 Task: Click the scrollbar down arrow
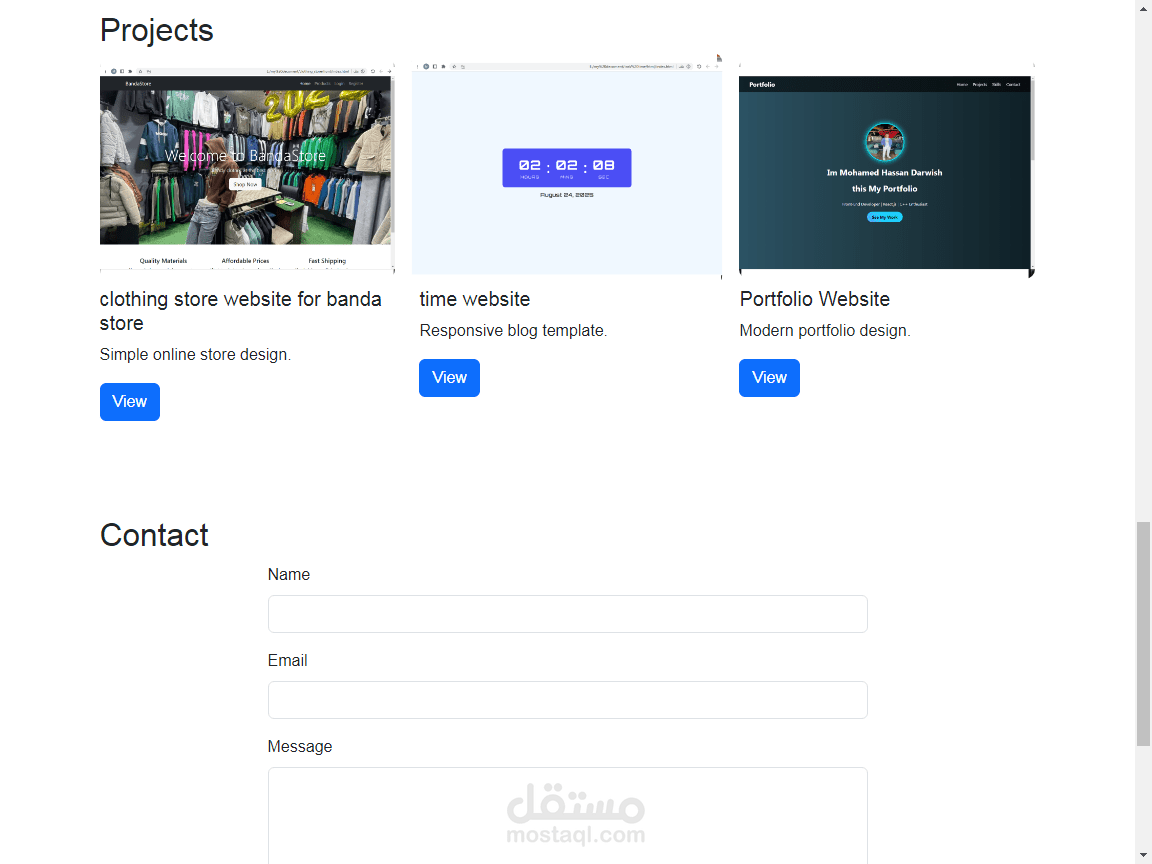1143,857
